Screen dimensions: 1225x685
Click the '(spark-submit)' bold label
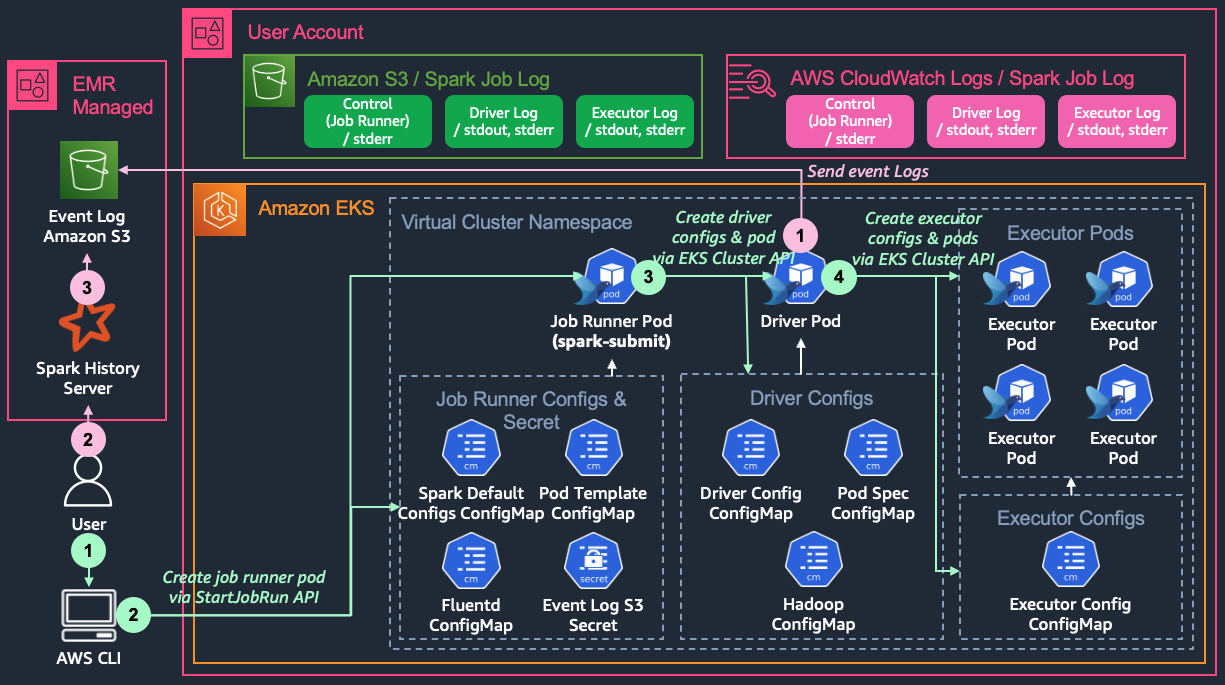pyautogui.click(x=611, y=341)
